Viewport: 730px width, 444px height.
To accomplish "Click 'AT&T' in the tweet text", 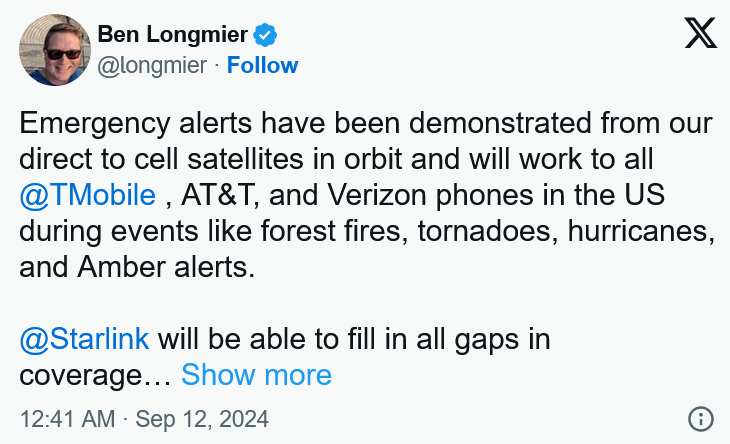I will tap(217, 195).
